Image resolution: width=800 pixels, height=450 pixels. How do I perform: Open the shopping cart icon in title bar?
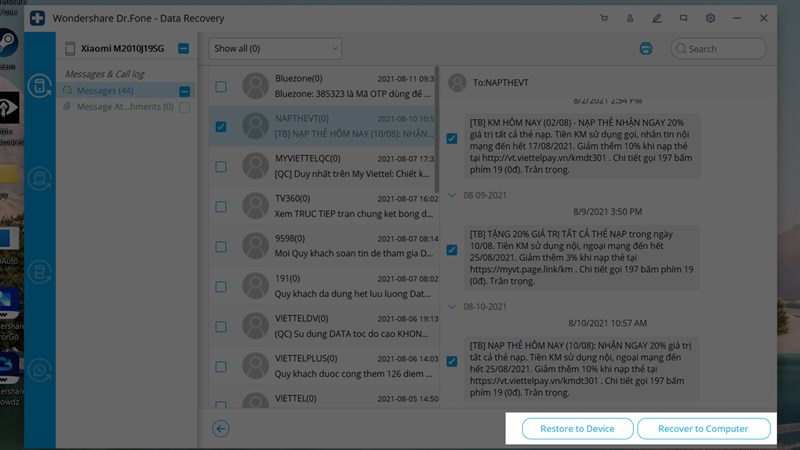tap(604, 18)
